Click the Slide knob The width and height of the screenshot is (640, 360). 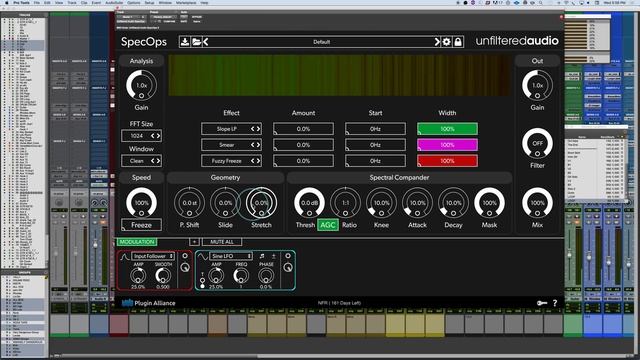click(x=225, y=202)
